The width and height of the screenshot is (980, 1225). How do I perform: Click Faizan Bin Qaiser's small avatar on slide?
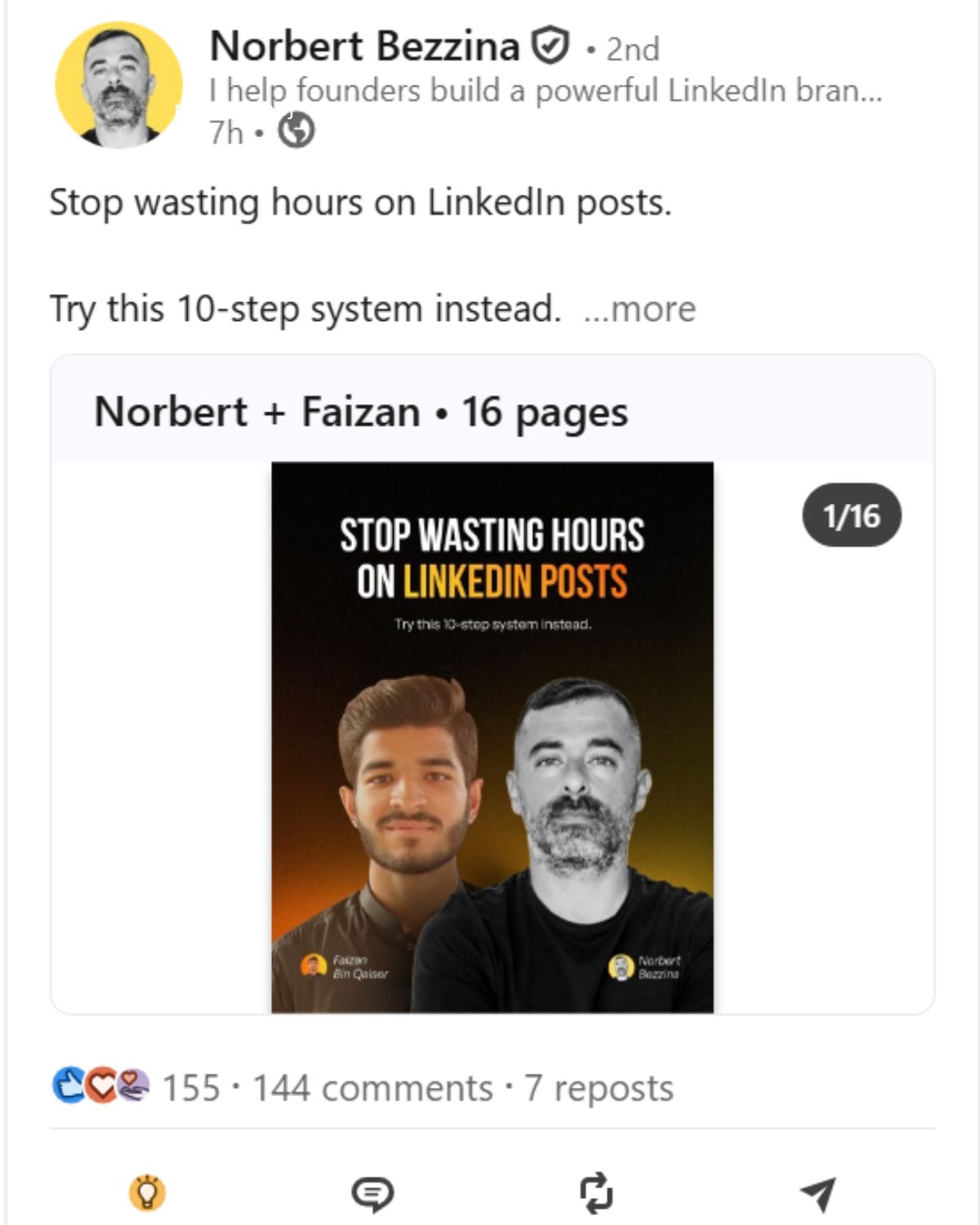(314, 965)
